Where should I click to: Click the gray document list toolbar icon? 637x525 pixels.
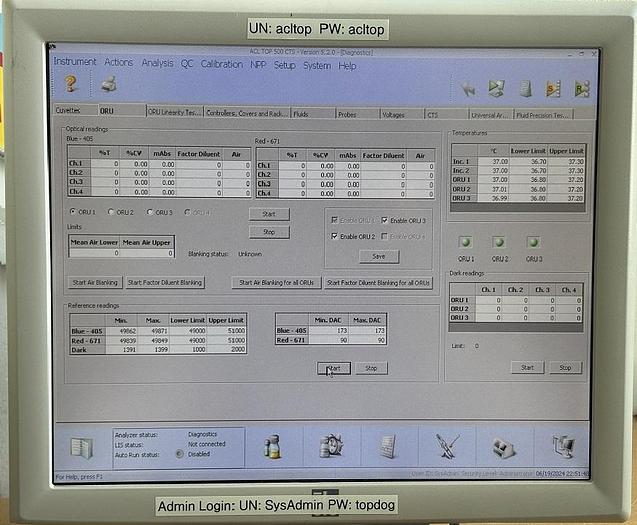pos(526,89)
